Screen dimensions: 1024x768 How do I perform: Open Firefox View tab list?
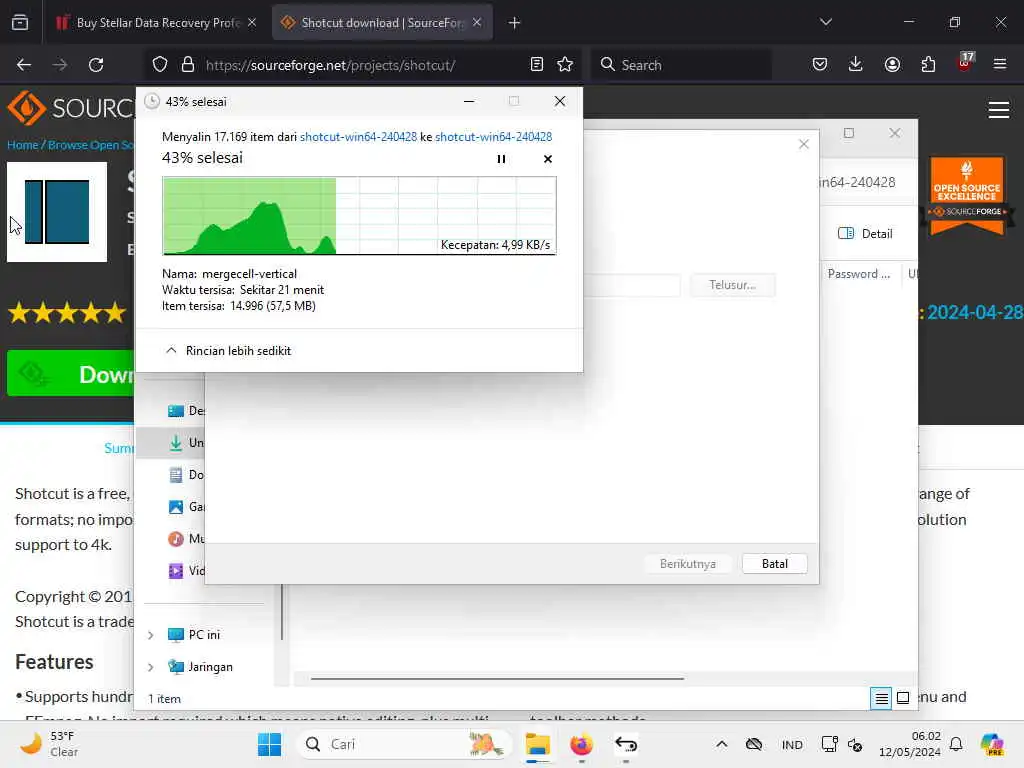click(x=20, y=23)
